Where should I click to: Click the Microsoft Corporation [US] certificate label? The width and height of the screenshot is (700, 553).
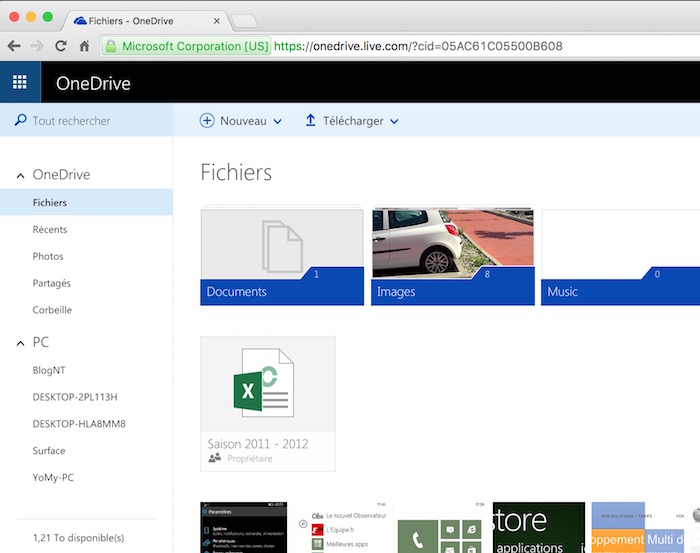coord(195,46)
